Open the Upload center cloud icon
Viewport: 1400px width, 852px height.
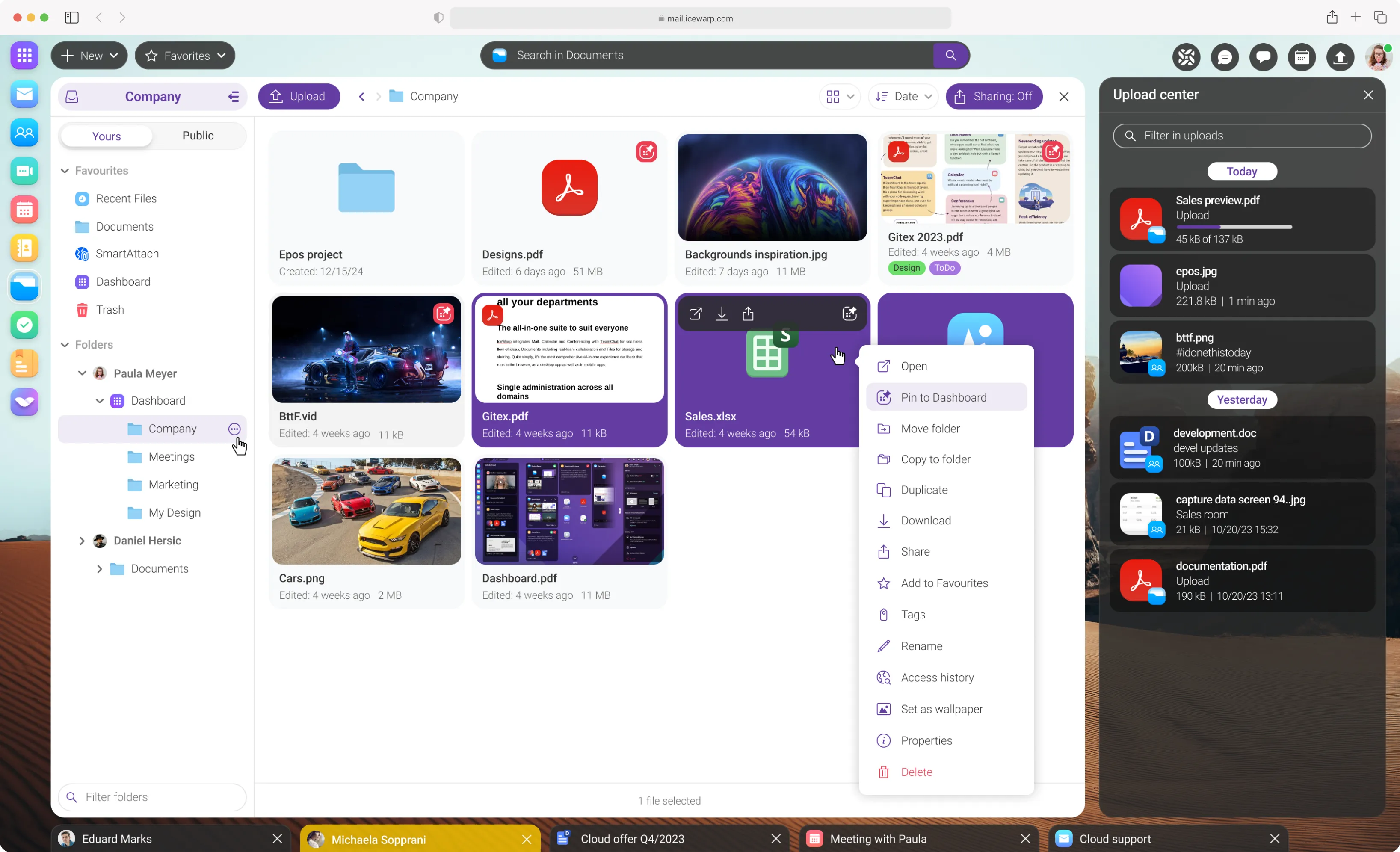point(1340,57)
